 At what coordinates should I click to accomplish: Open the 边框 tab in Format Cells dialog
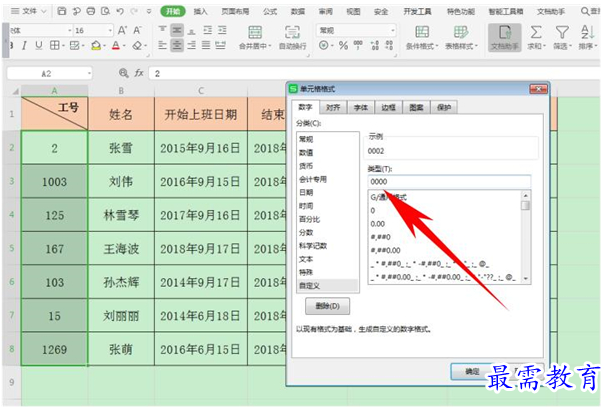point(388,108)
